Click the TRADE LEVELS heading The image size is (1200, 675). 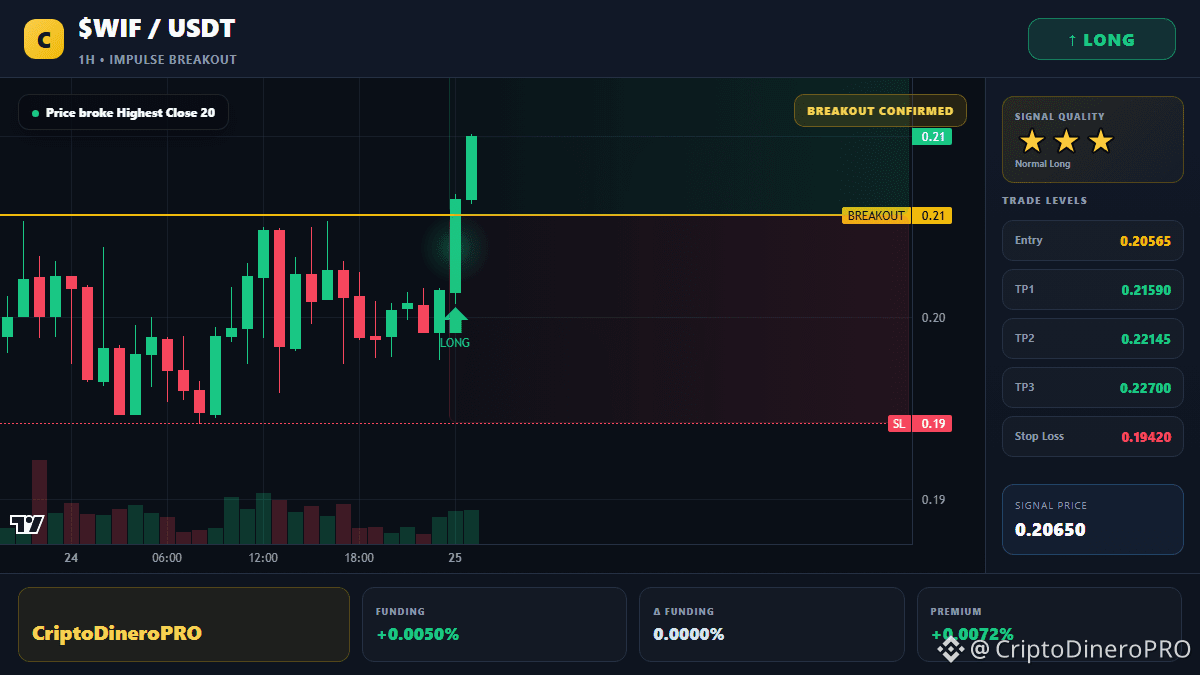(x=1044, y=201)
